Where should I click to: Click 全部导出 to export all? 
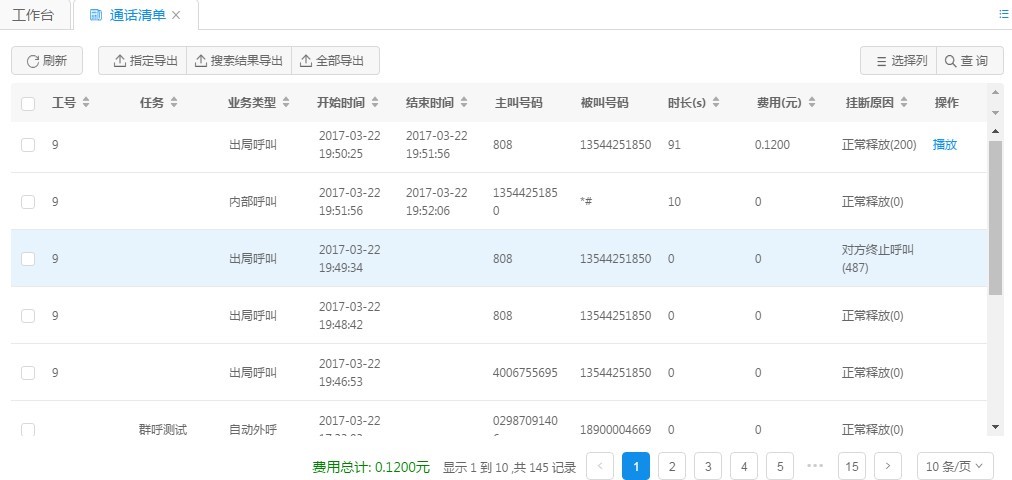click(336, 61)
